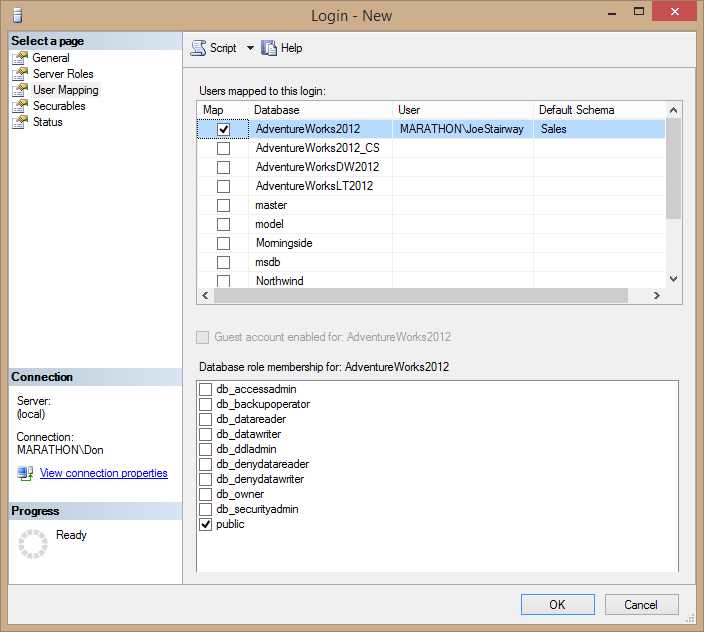Expand the Script dropdown arrow
This screenshot has height=632, width=704.
[250, 48]
